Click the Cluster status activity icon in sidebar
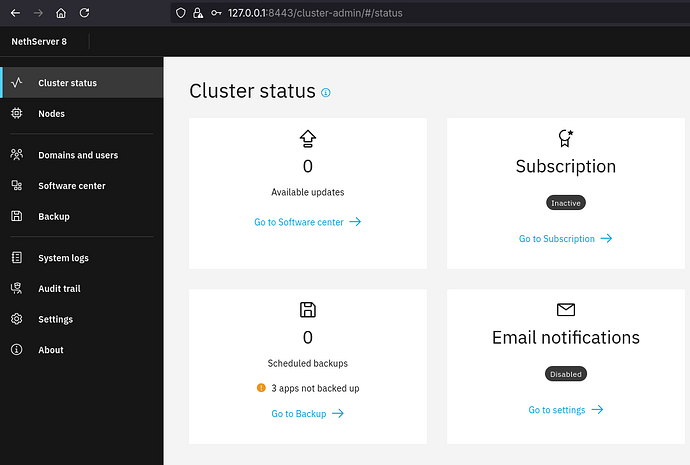690x465 pixels. click(17, 82)
